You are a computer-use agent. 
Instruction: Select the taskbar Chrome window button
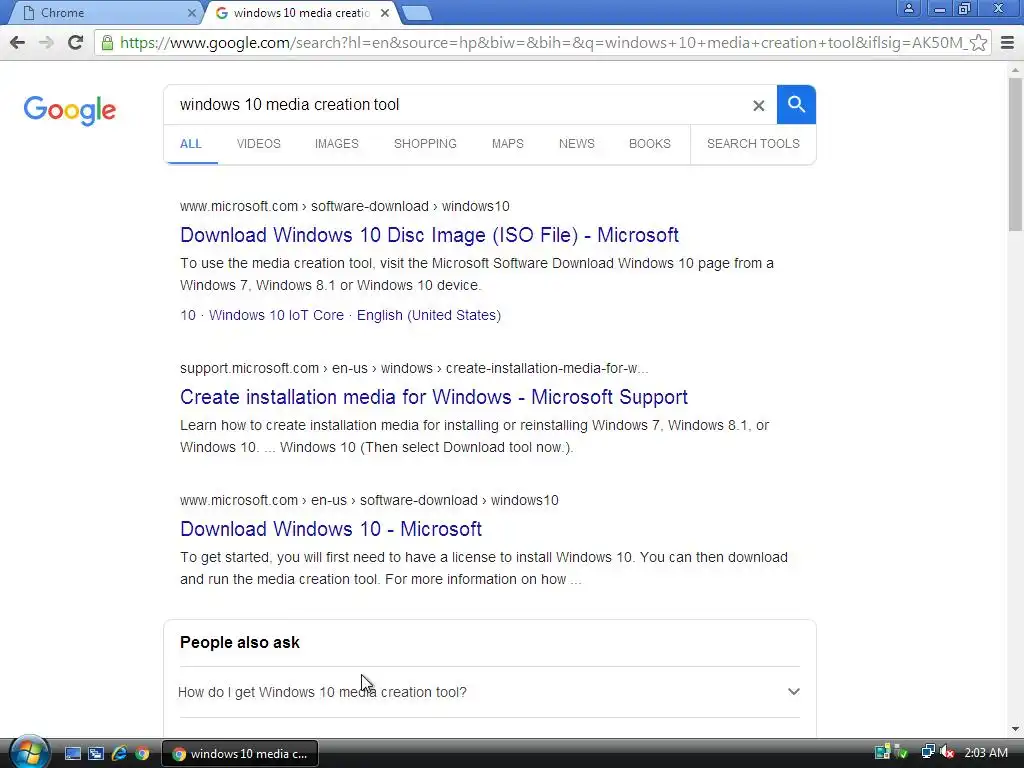240,754
